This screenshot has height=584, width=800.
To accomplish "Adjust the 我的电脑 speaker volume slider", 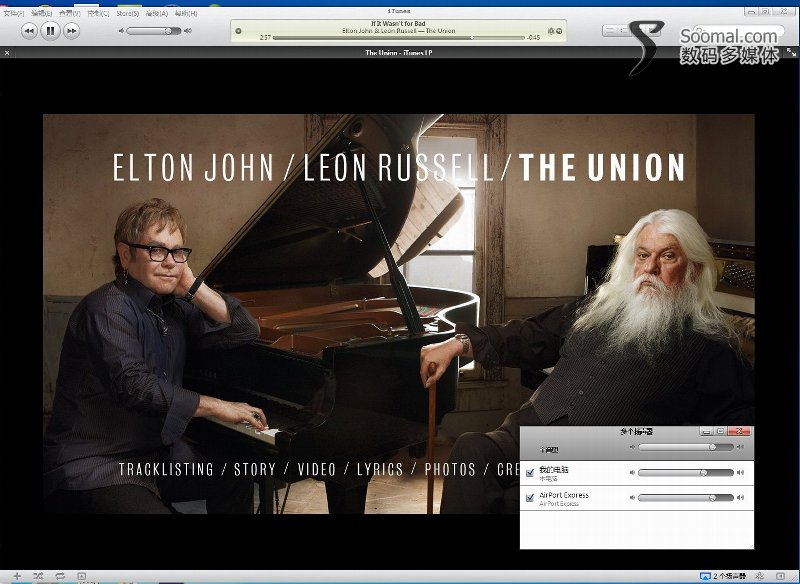I will 686,473.
